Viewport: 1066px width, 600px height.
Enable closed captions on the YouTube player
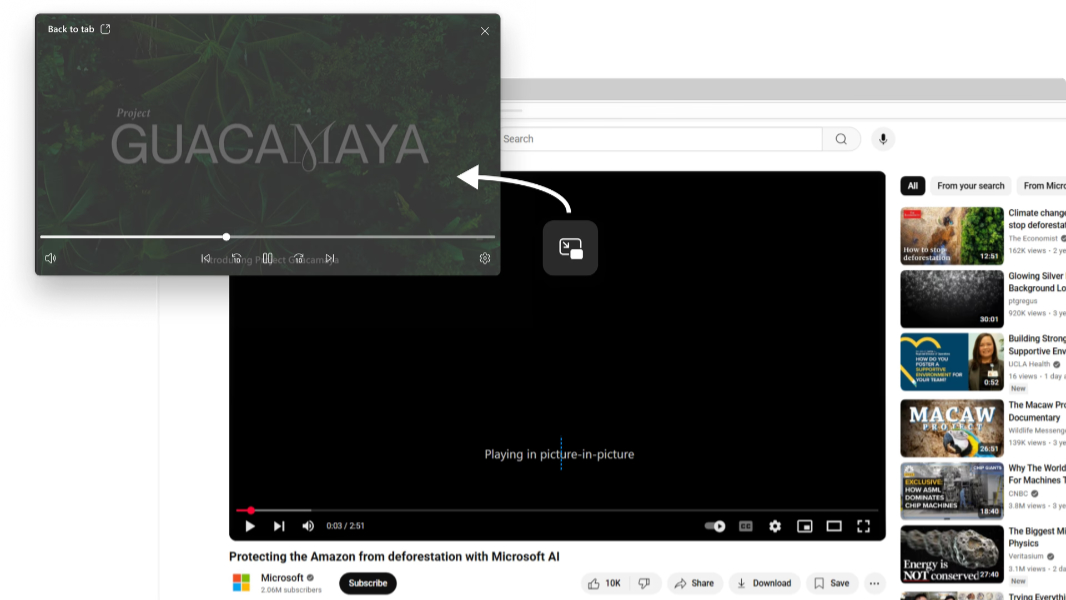(745, 526)
